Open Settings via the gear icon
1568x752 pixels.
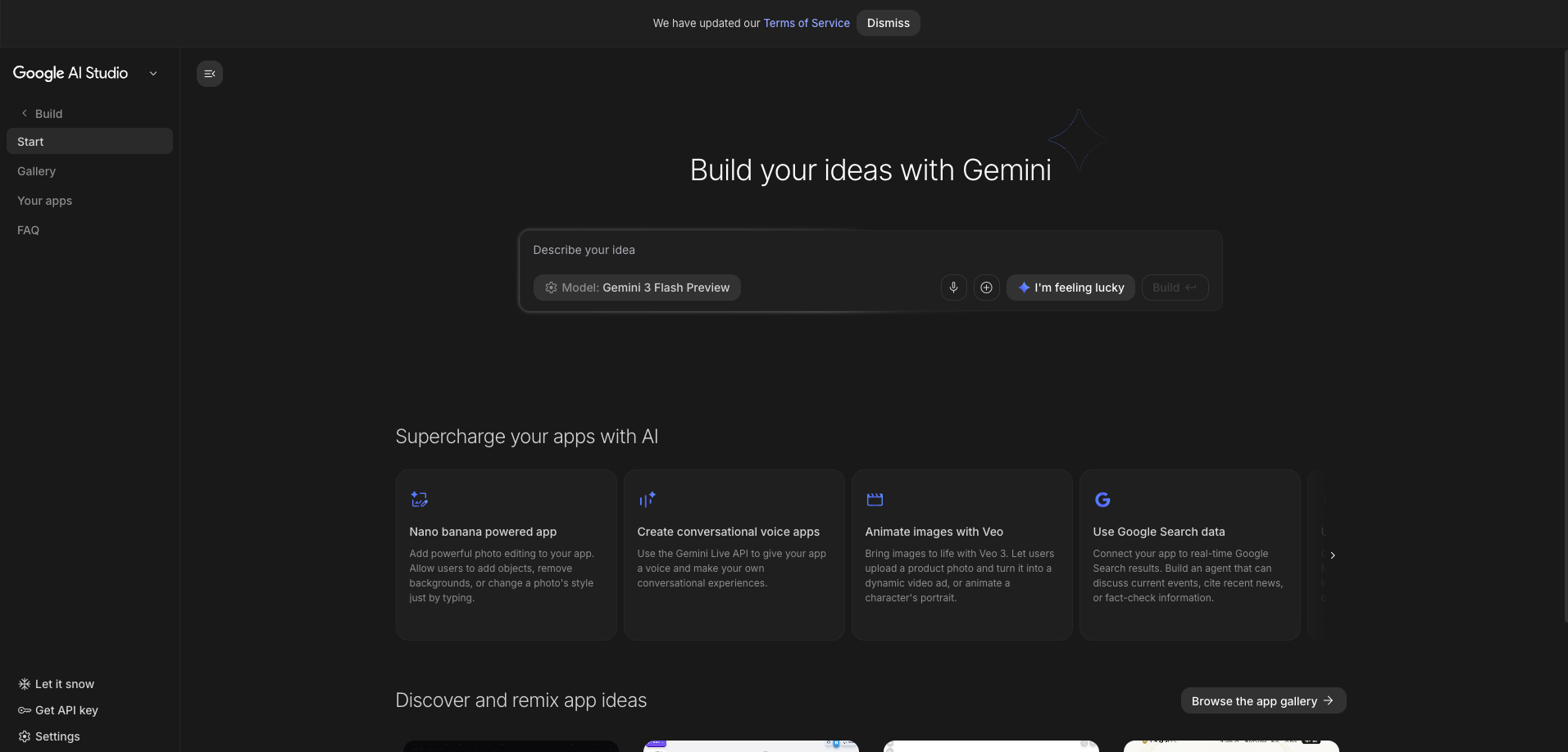[24, 736]
